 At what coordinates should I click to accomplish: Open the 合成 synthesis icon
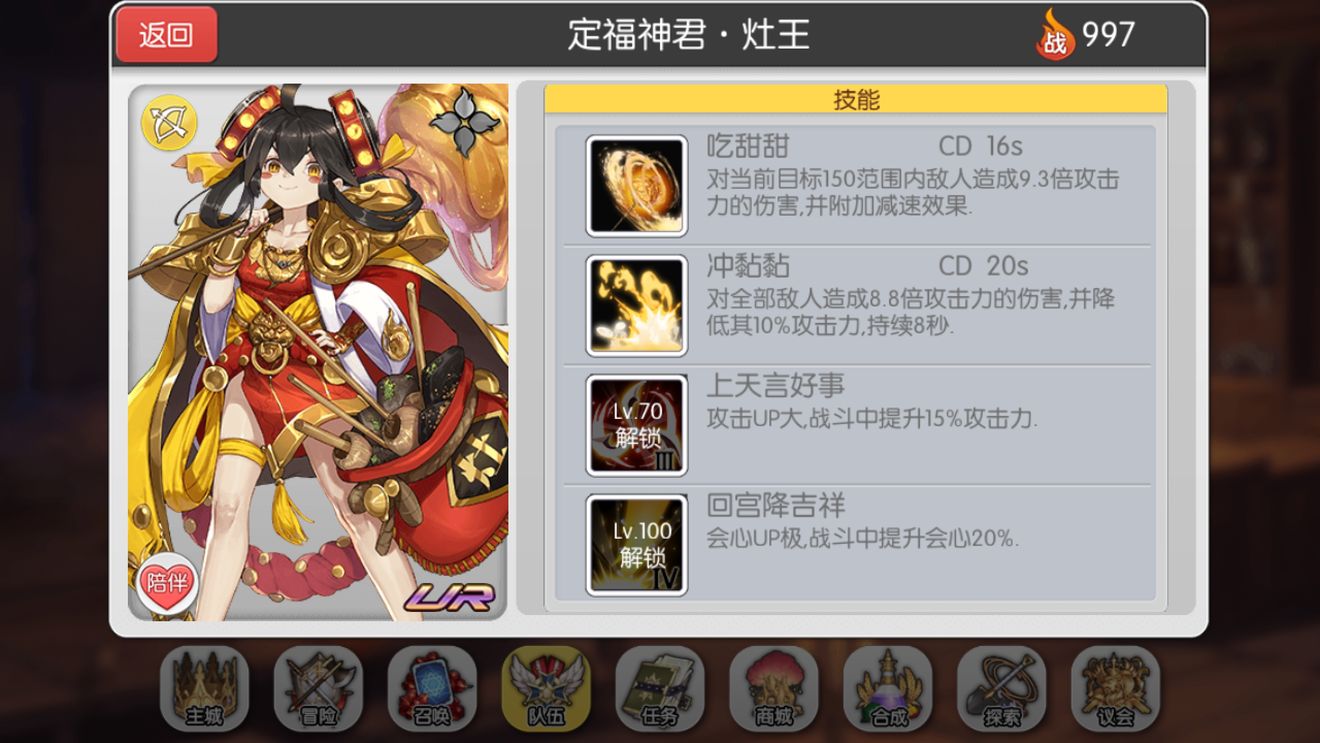[888, 688]
